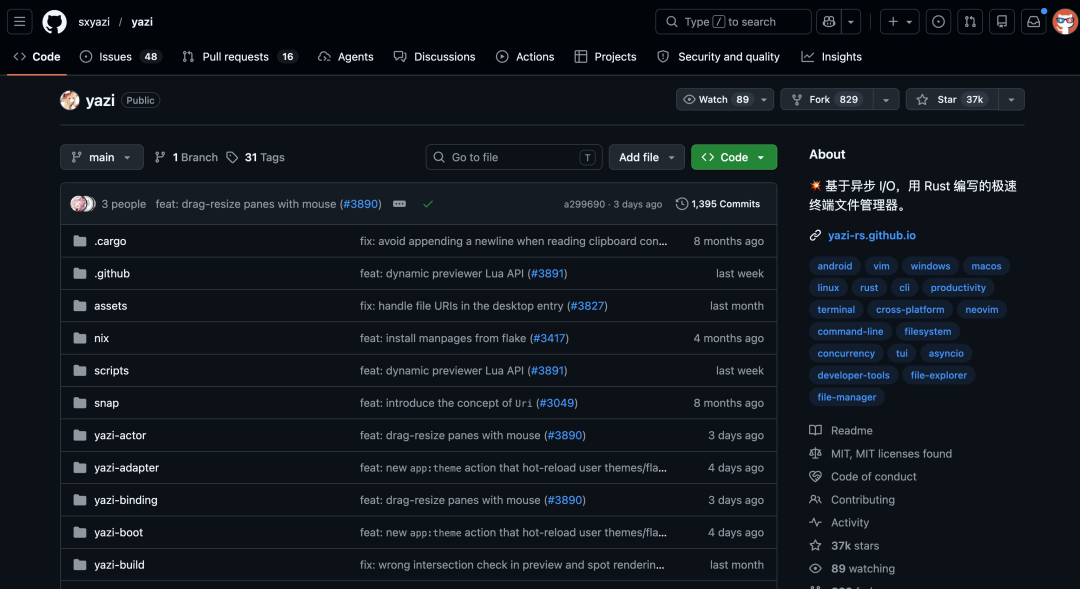Open the hamburger navigation menu
Image resolution: width=1080 pixels, height=589 pixels.
point(19,21)
